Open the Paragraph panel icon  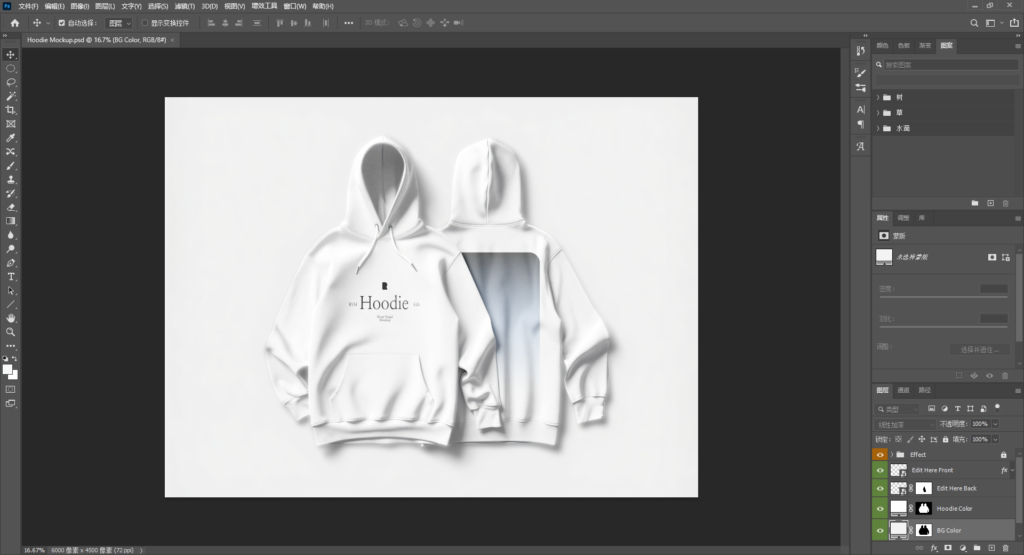click(x=861, y=124)
